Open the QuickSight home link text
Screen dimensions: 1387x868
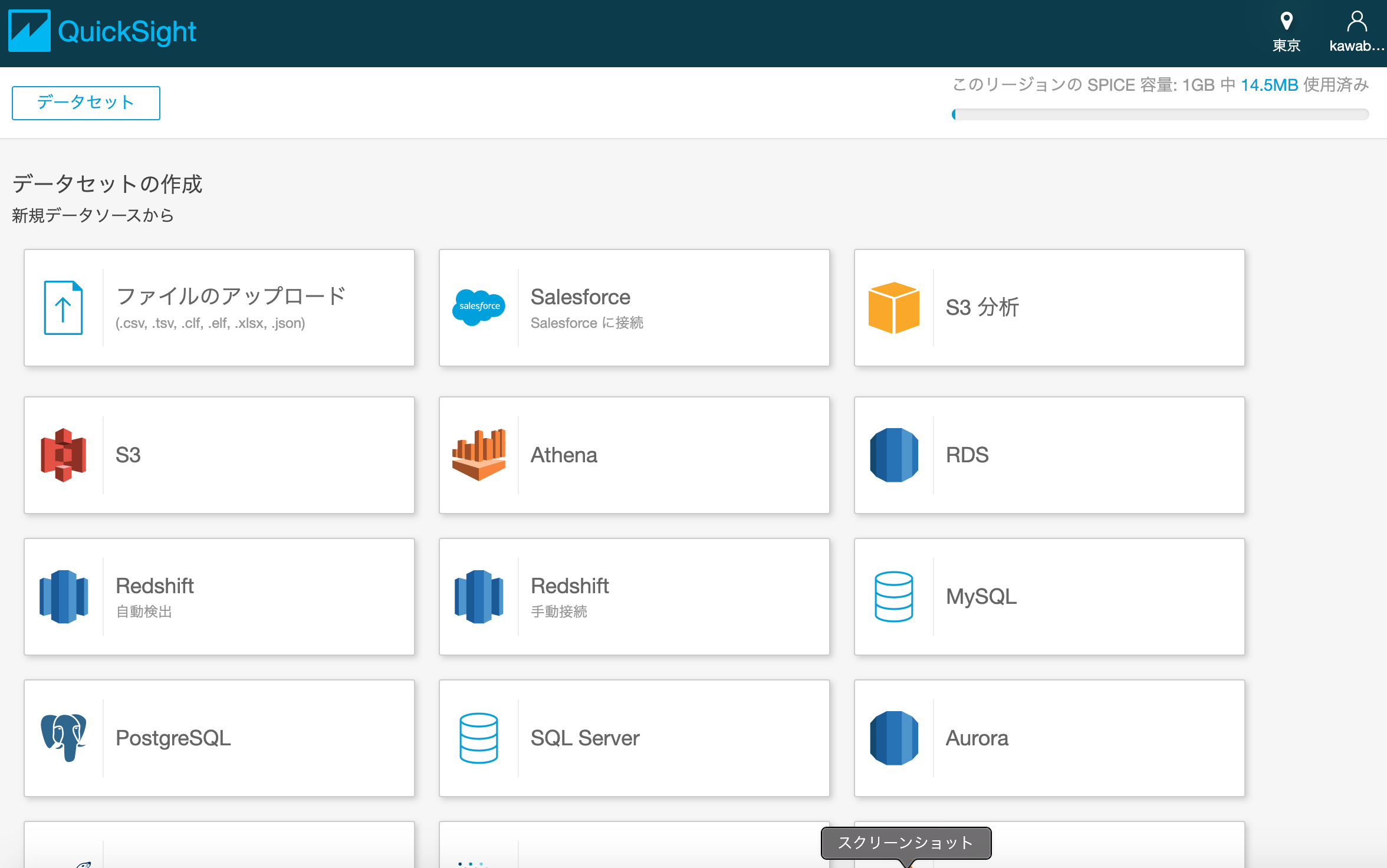pyautogui.click(x=127, y=32)
